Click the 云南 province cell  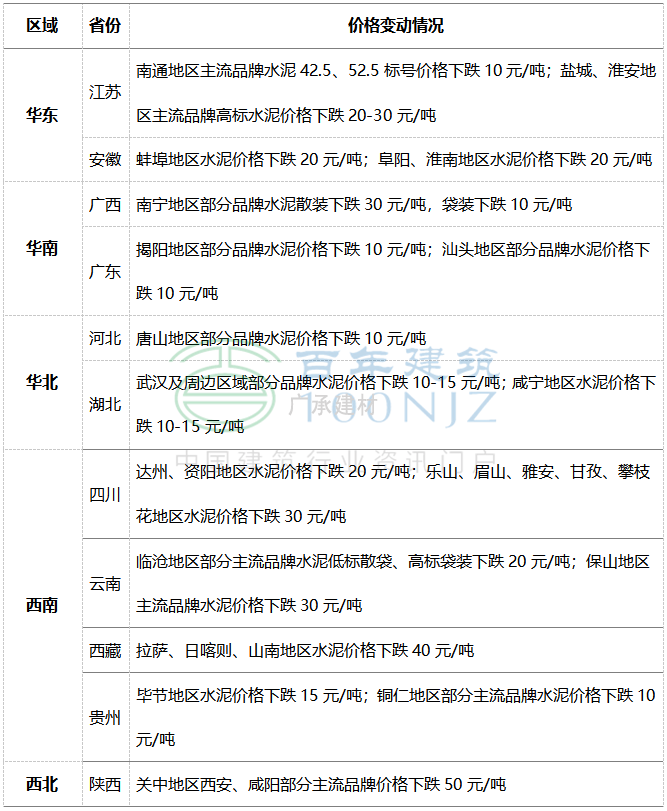(105, 583)
